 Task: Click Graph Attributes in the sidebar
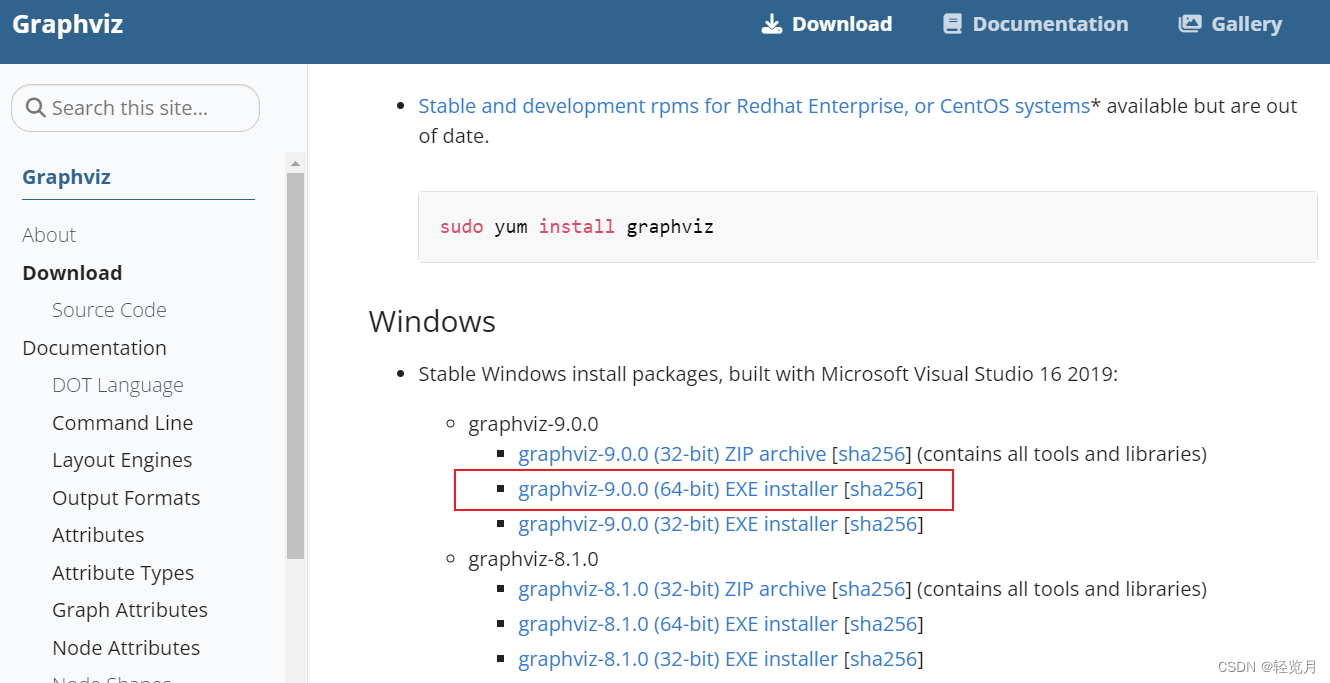129,610
